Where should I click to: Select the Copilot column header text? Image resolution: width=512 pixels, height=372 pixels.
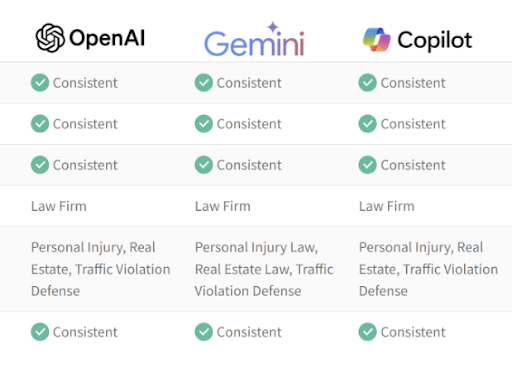coord(435,41)
